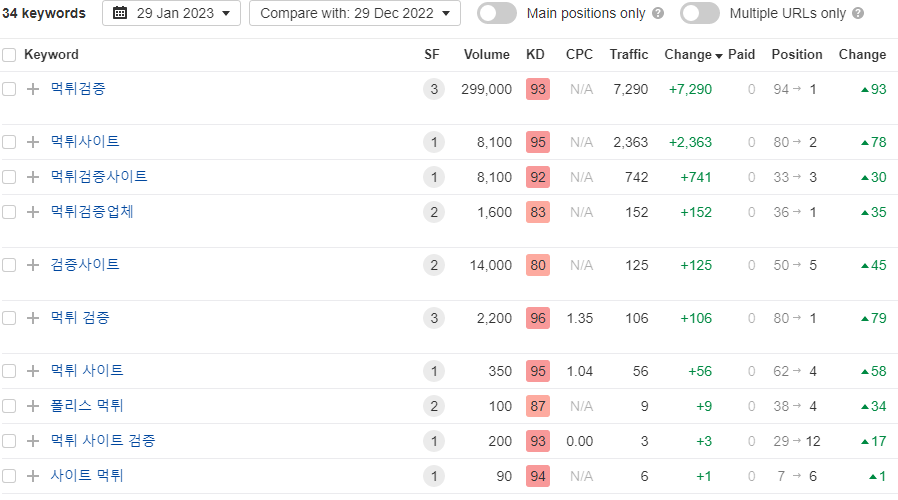Viewport: 898px width, 500px height.
Task: Open the 29 Jan 2023 date dropdown
Action: point(171,14)
